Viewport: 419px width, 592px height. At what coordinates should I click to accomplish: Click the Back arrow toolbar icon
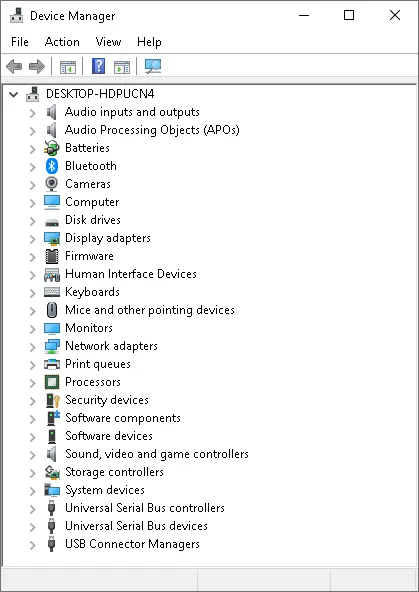click(x=14, y=67)
